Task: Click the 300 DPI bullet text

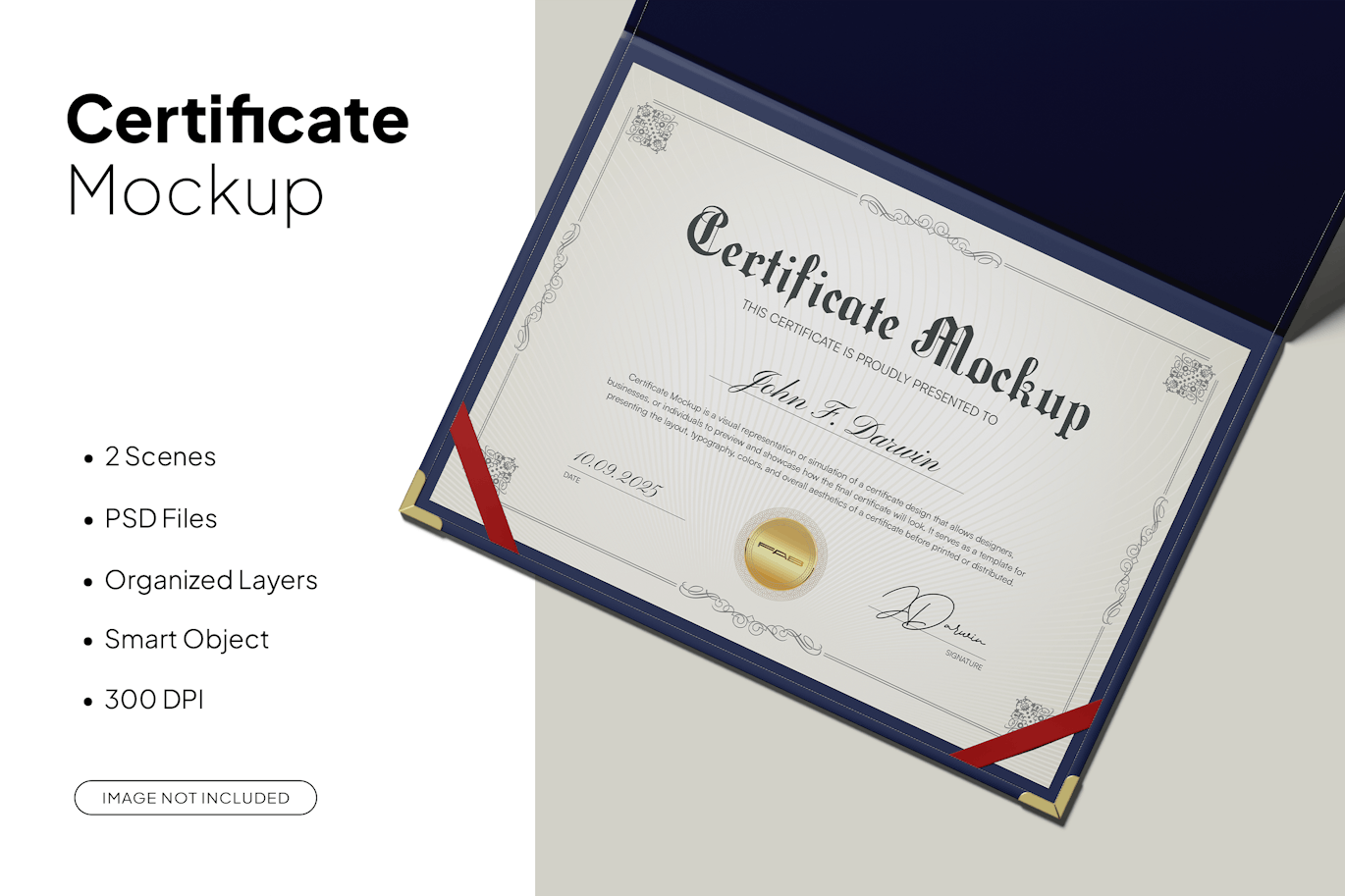Action: [154, 700]
